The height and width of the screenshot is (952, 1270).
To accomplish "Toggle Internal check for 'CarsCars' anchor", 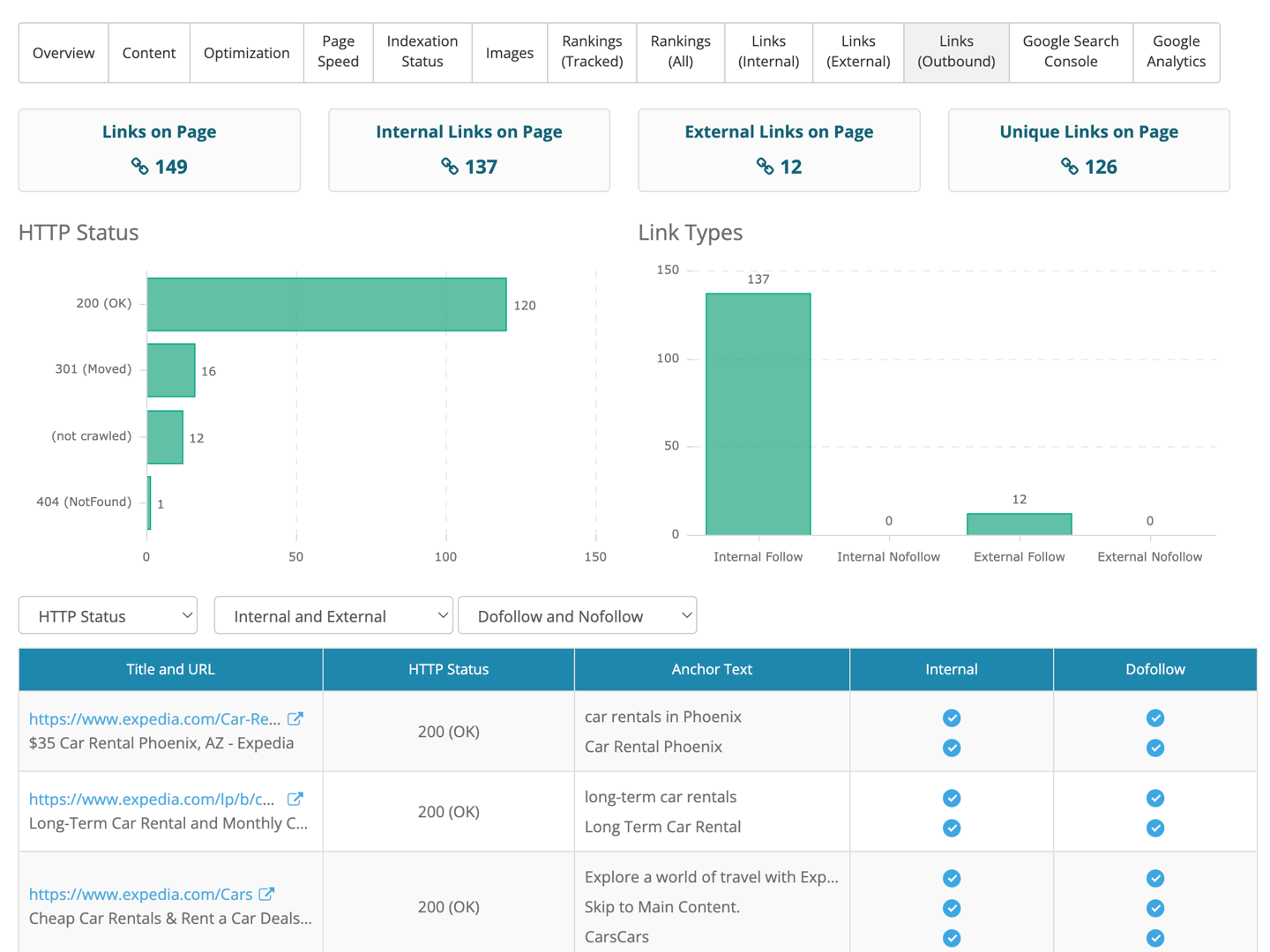I will click(x=952, y=938).
